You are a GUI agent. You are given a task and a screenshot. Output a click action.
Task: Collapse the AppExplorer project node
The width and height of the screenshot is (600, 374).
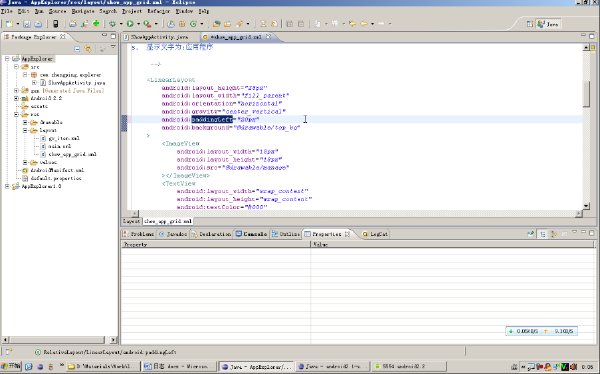[7, 59]
